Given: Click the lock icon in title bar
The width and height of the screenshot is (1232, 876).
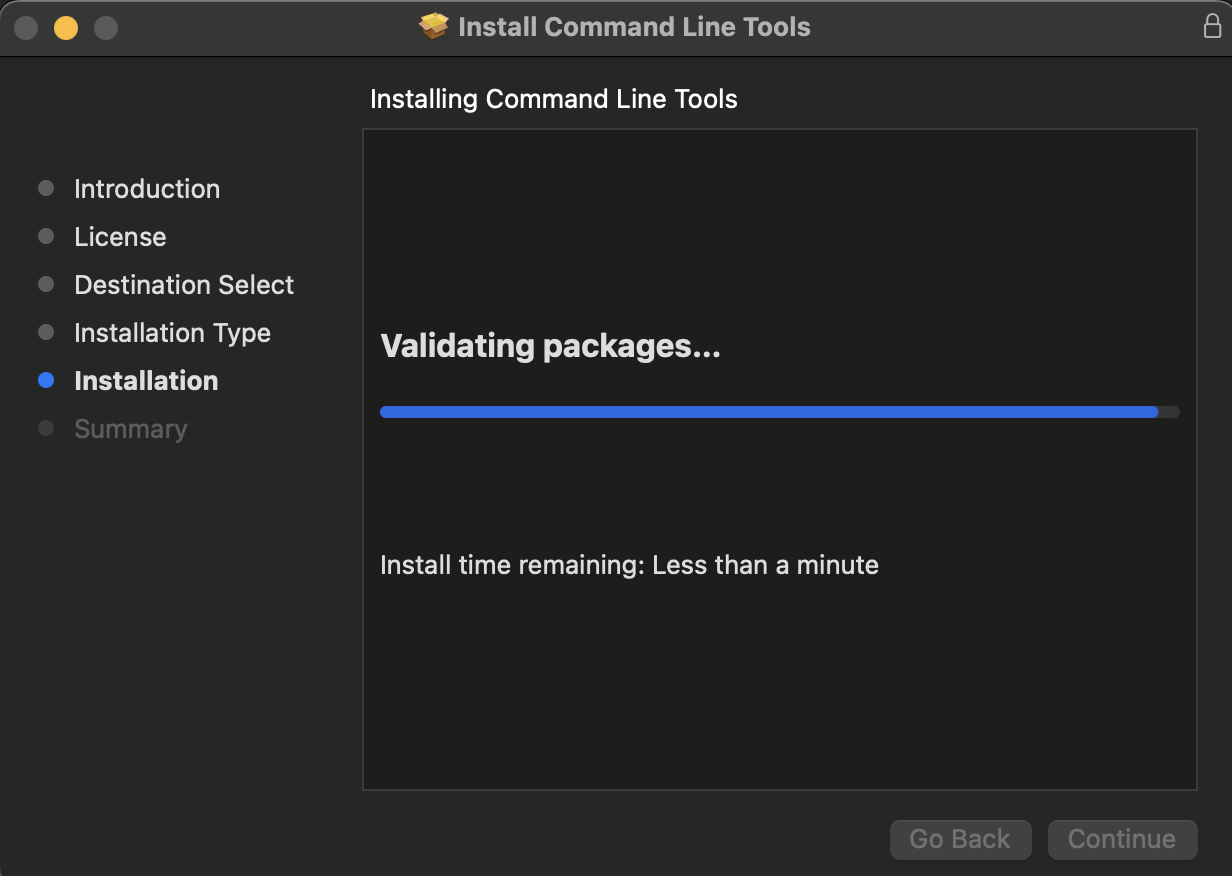Looking at the screenshot, I should [1212, 26].
